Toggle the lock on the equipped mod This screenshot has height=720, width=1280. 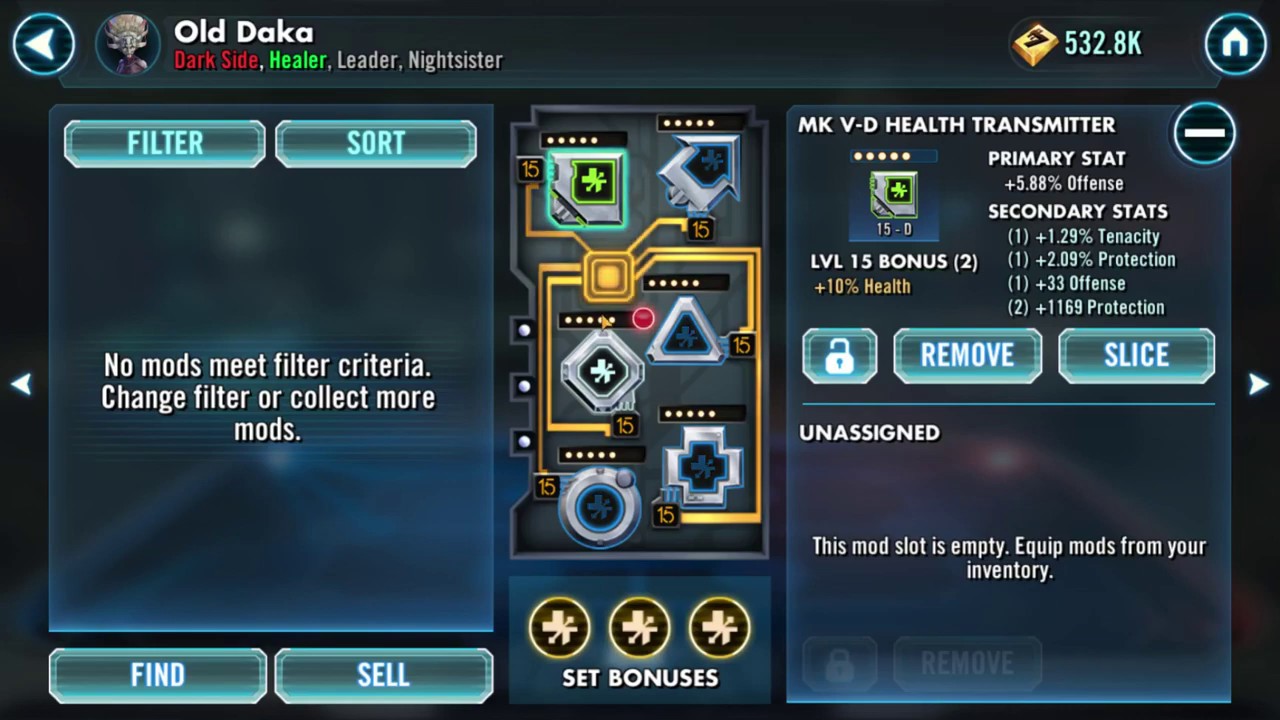(839, 355)
